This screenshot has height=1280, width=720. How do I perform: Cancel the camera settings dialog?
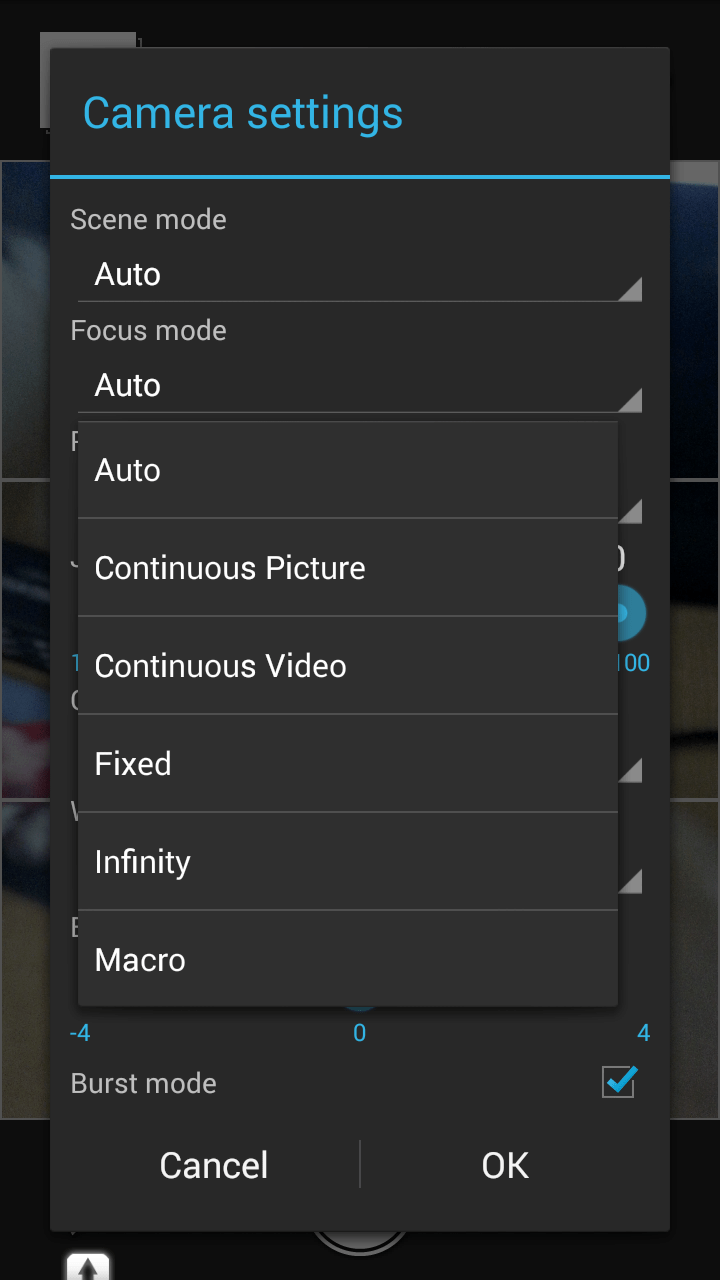tap(214, 1165)
